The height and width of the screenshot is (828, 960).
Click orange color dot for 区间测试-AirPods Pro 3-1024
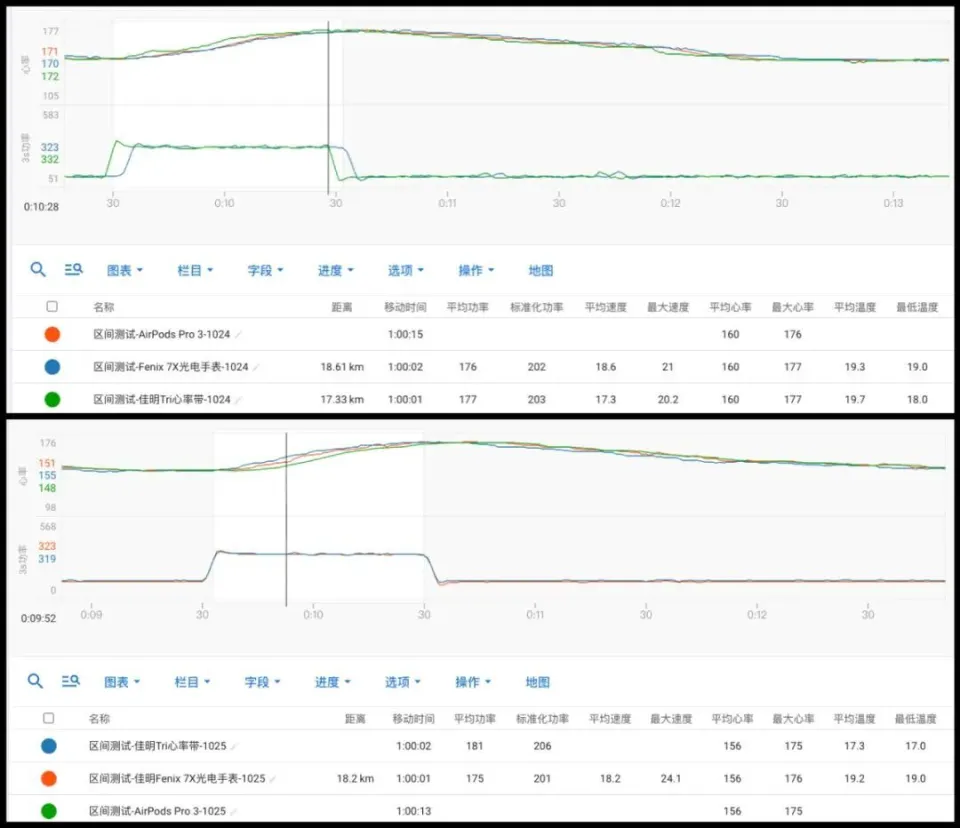coord(52,334)
